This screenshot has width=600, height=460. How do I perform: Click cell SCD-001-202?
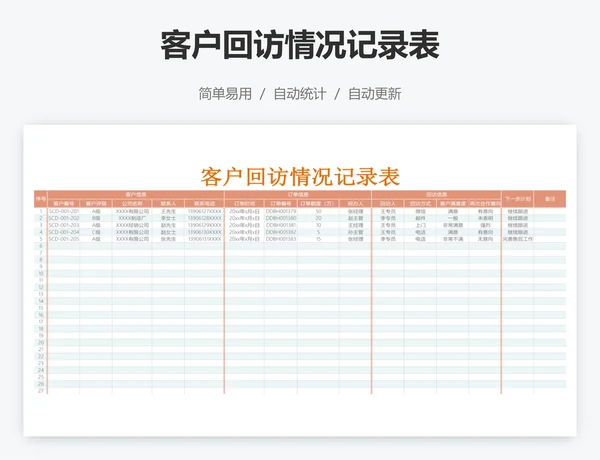[64, 218]
